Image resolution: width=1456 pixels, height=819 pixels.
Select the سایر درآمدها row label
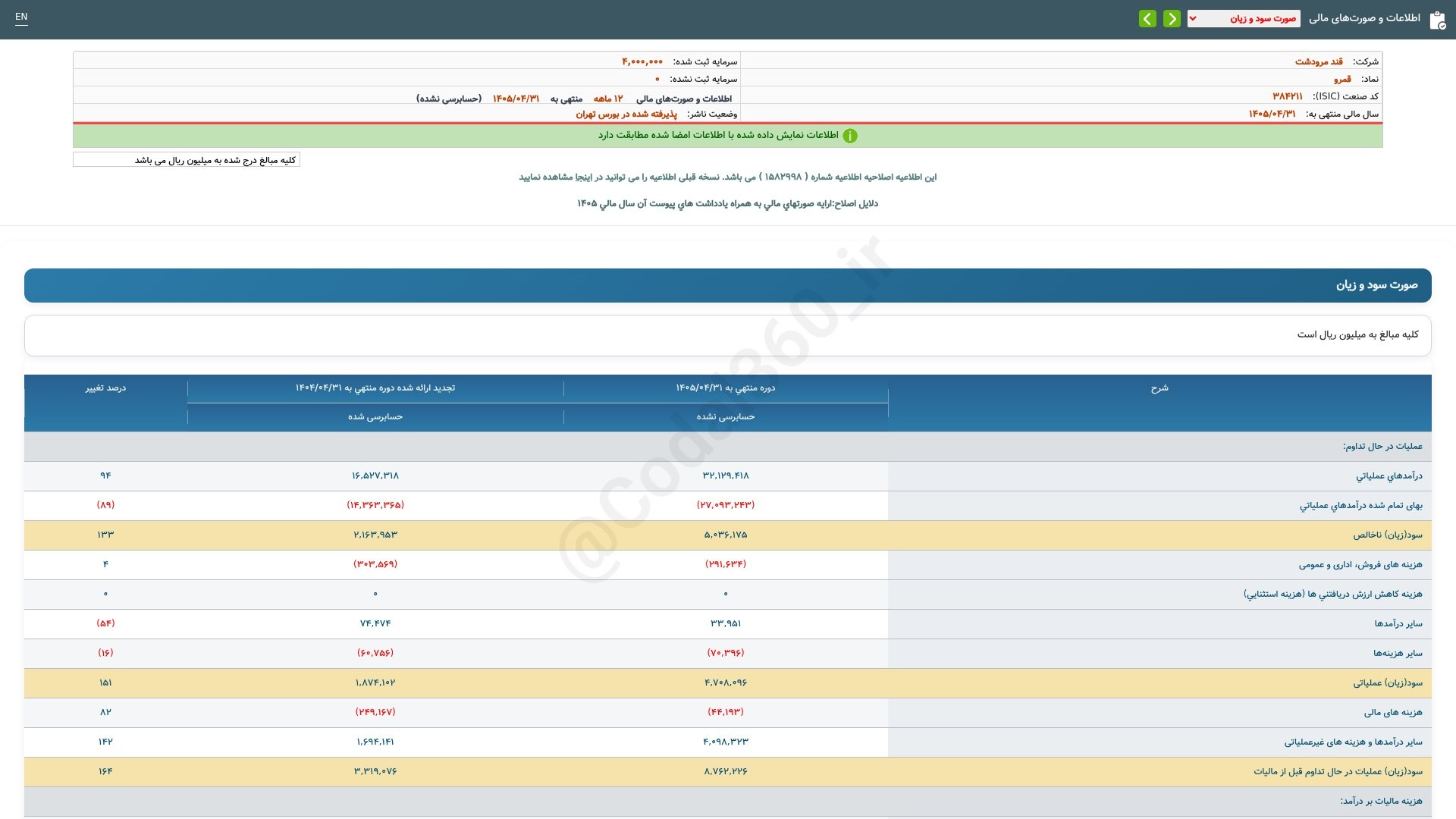tap(1398, 624)
